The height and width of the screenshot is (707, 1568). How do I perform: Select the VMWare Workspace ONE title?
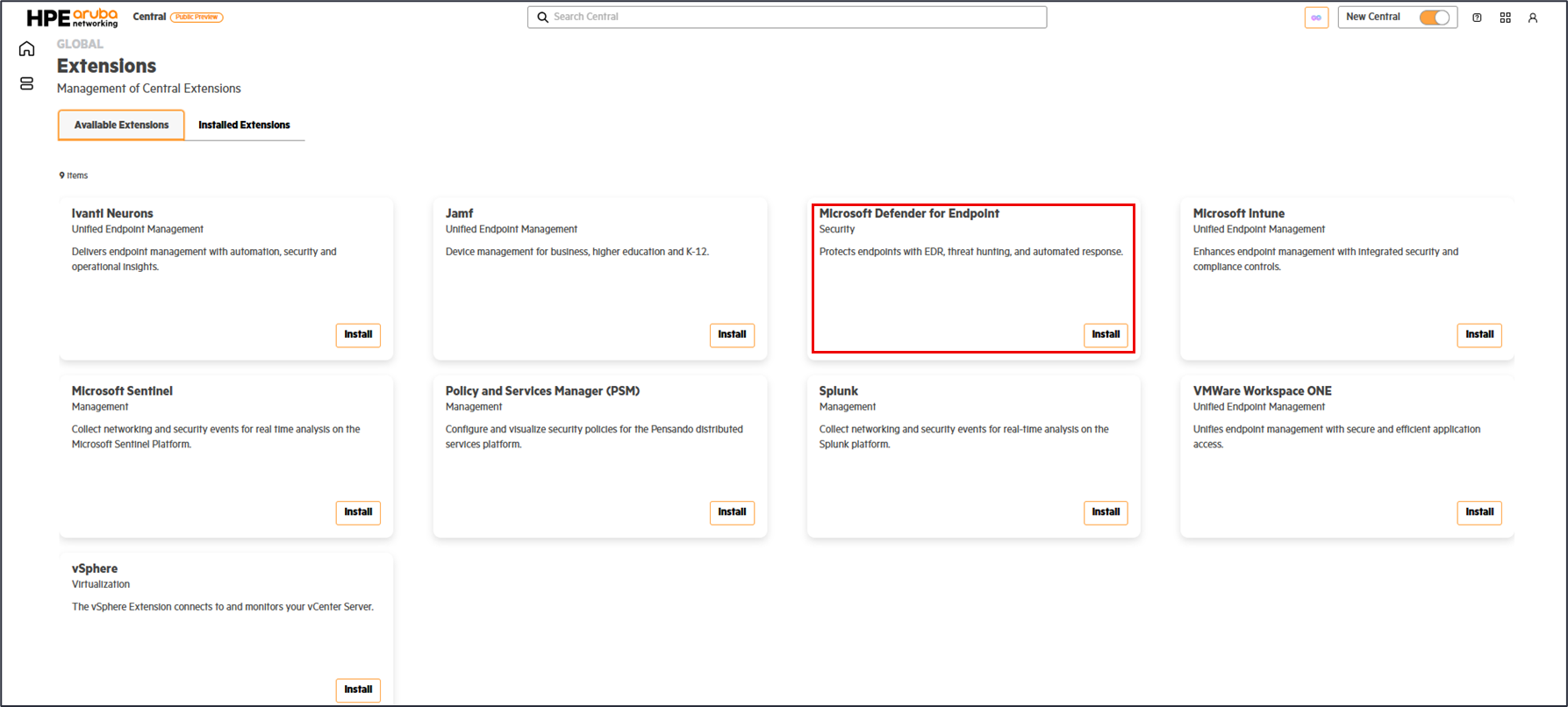(1263, 391)
